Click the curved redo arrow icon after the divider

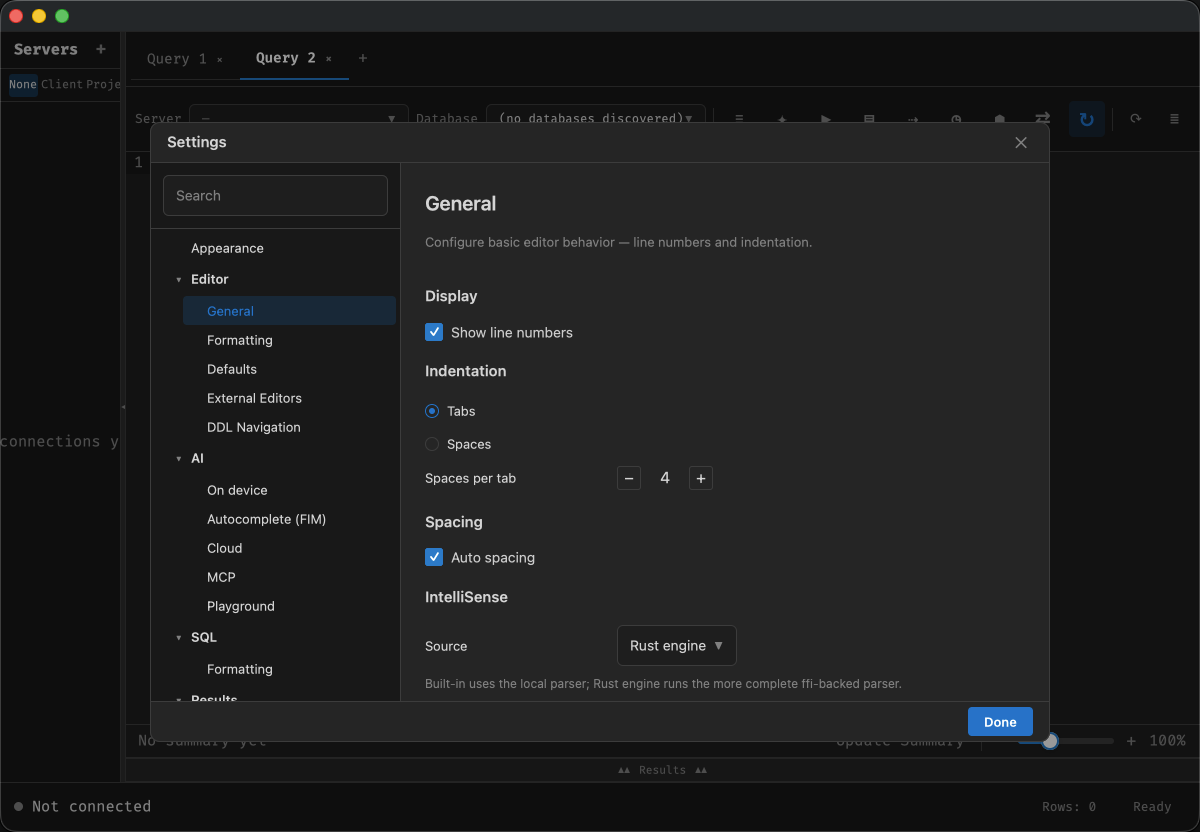[x=1136, y=119]
